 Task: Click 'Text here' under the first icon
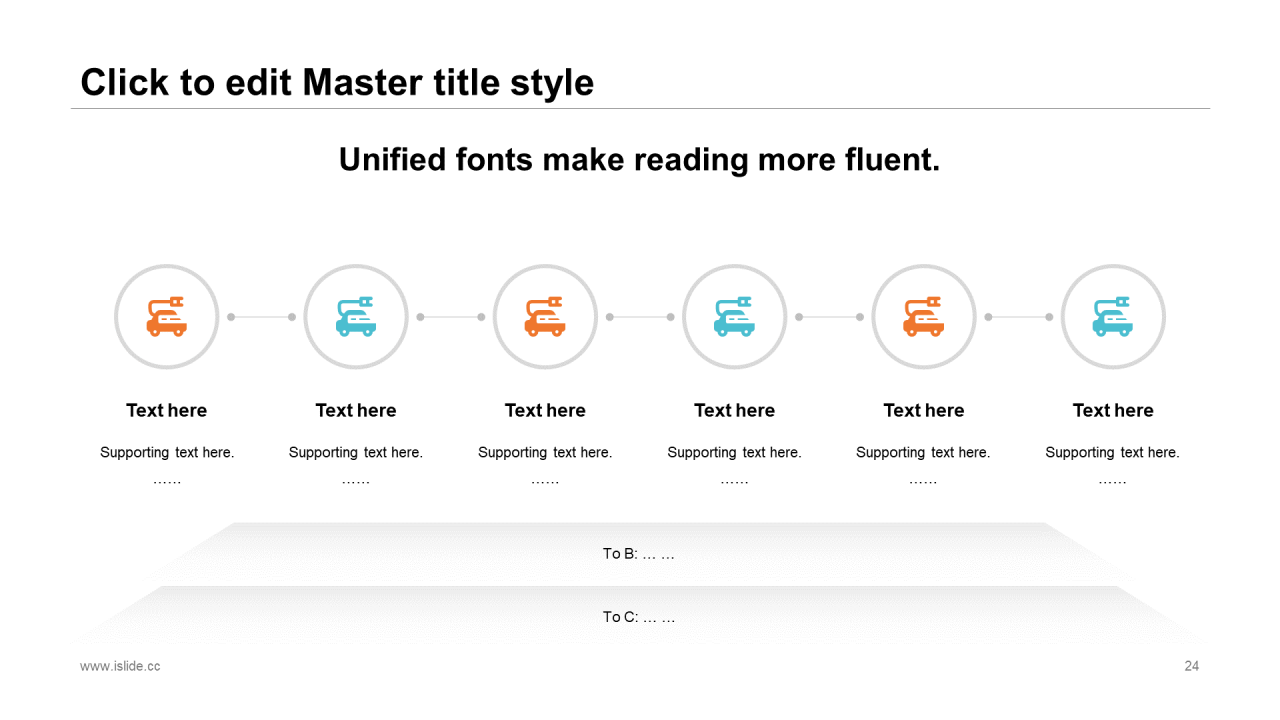tap(166, 411)
